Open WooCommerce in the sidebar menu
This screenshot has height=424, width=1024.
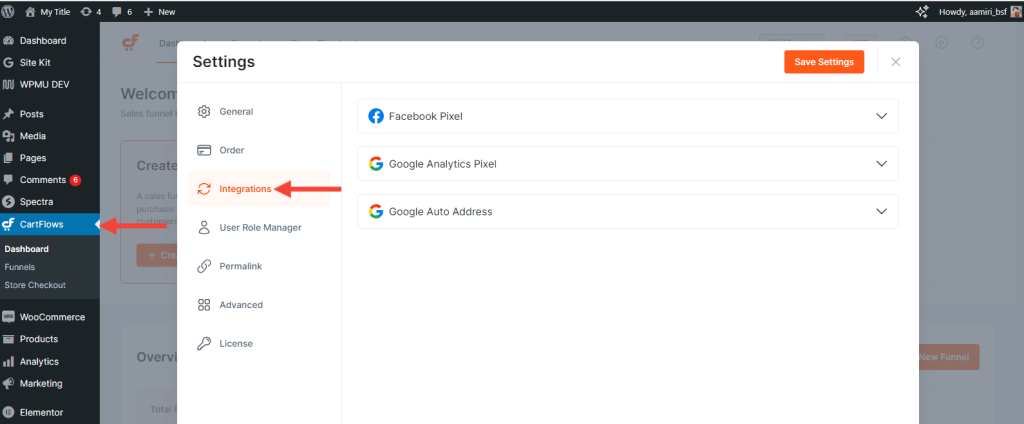(x=52, y=317)
